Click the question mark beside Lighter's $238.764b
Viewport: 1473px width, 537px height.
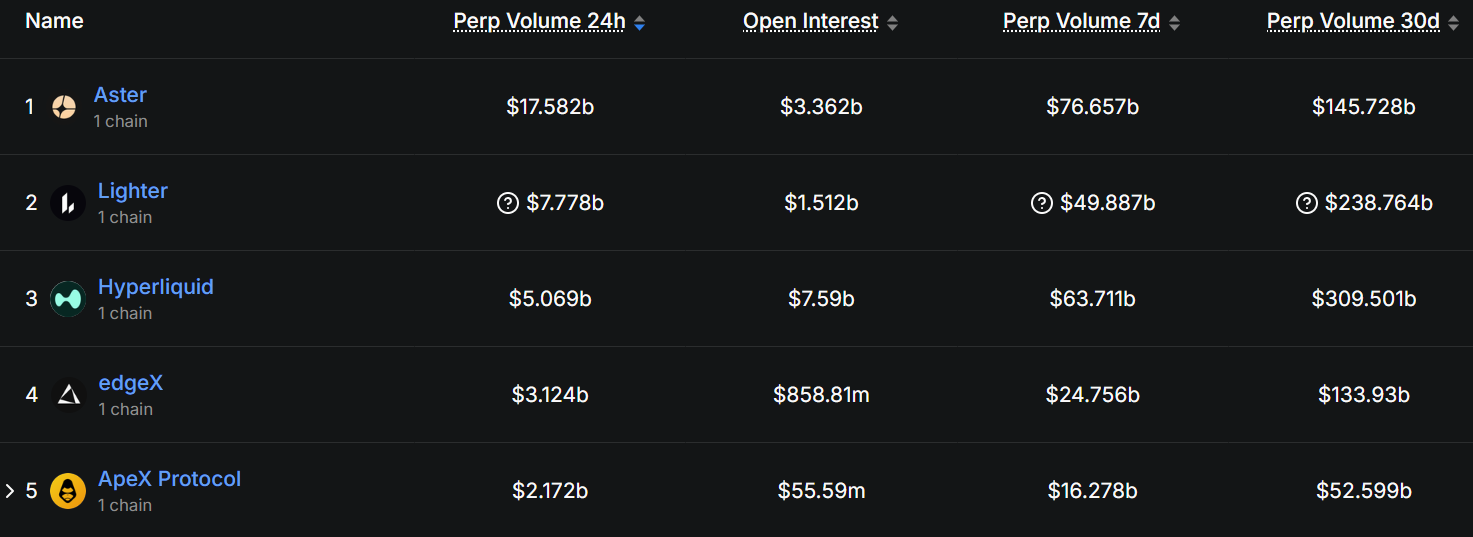1307,203
